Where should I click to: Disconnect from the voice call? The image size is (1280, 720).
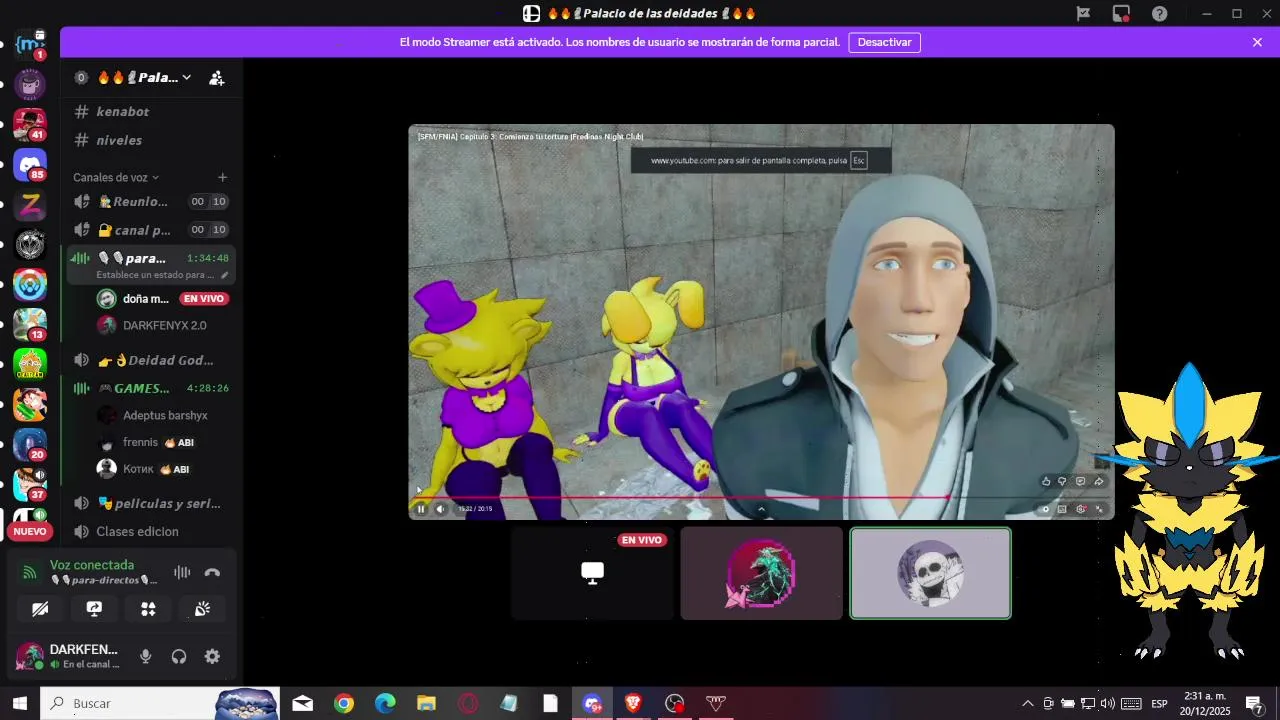click(212, 573)
